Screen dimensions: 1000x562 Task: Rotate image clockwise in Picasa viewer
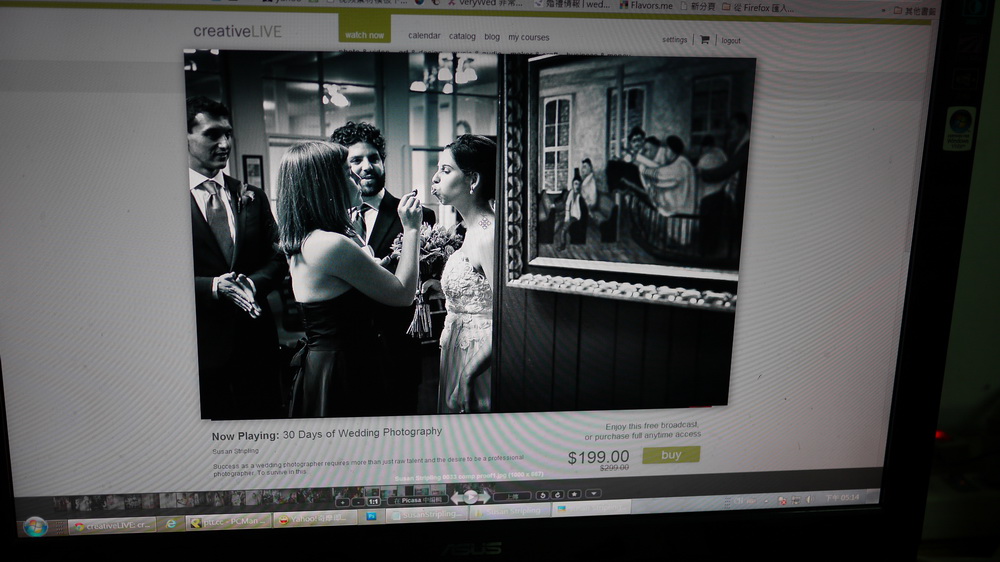[x=557, y=494]
